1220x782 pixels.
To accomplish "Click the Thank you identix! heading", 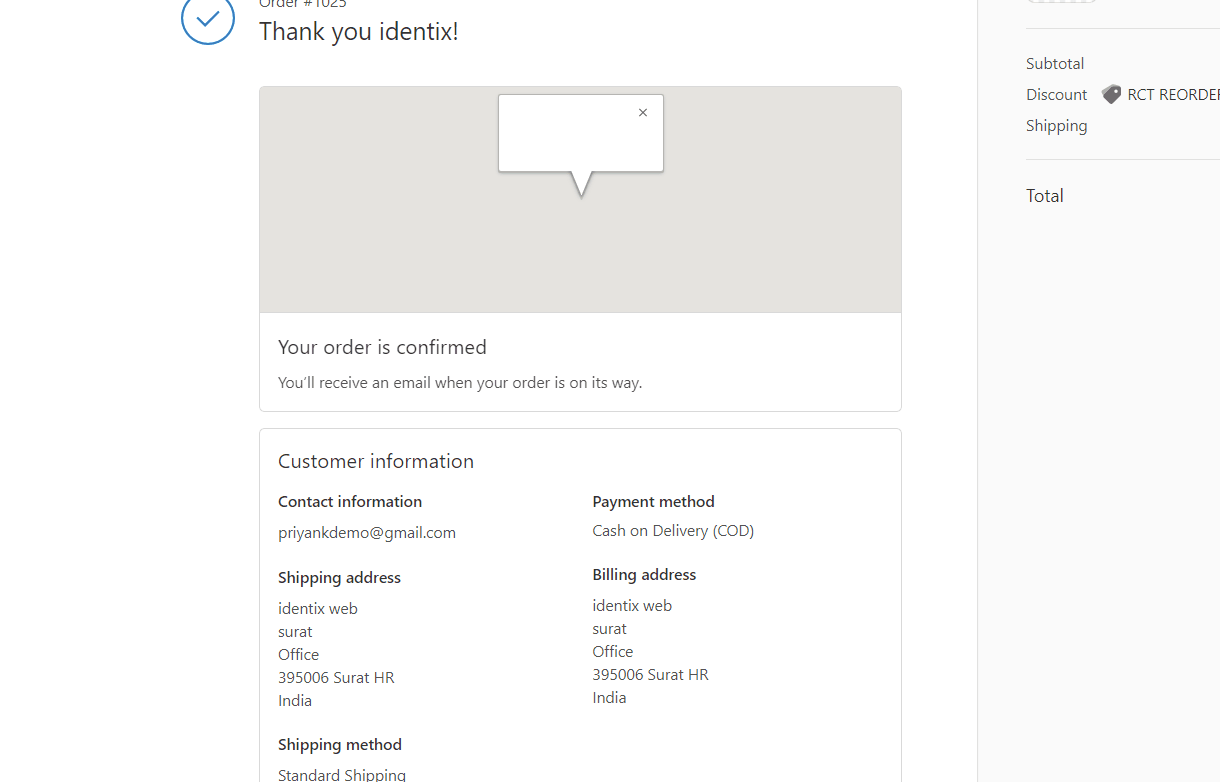I will (x=359, y=32).
